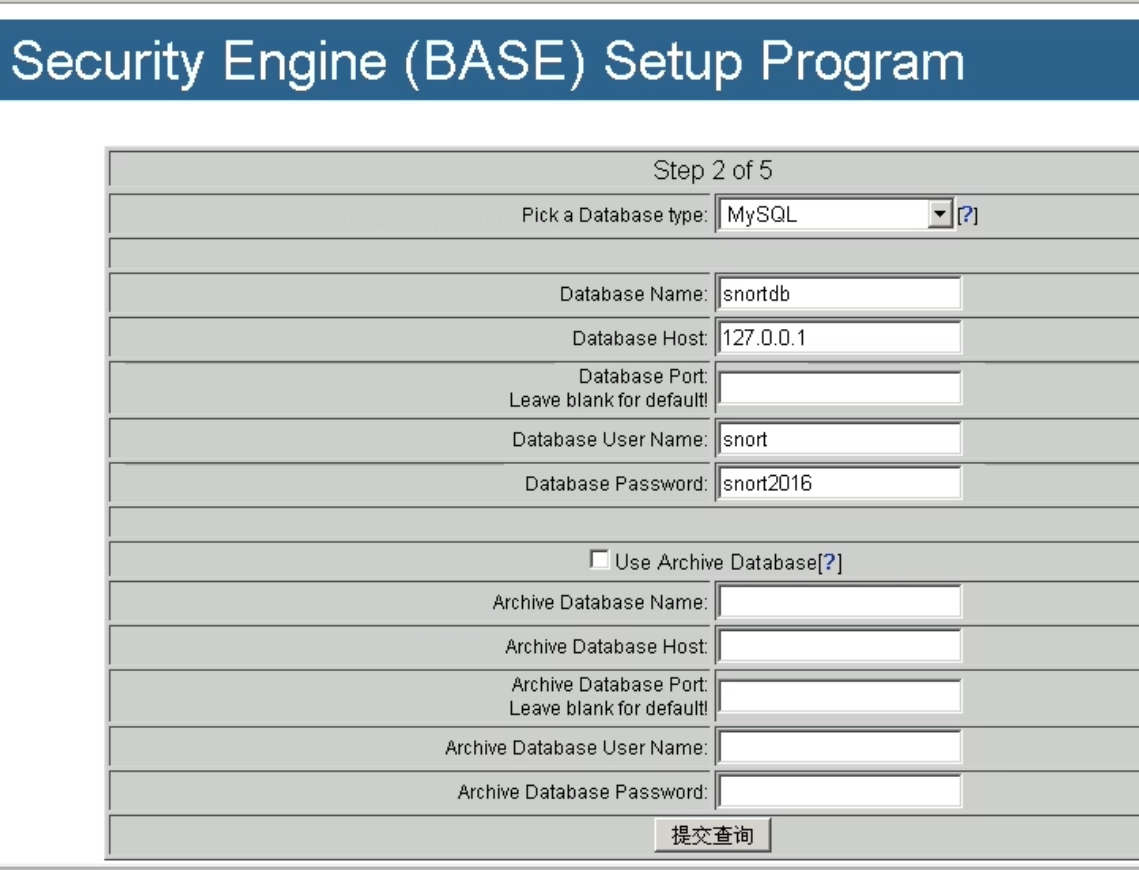Viewport: 1139px width, 870px height.
Task: Click the dropdown arrow beside MySQL
Action: tap(939, 215)
